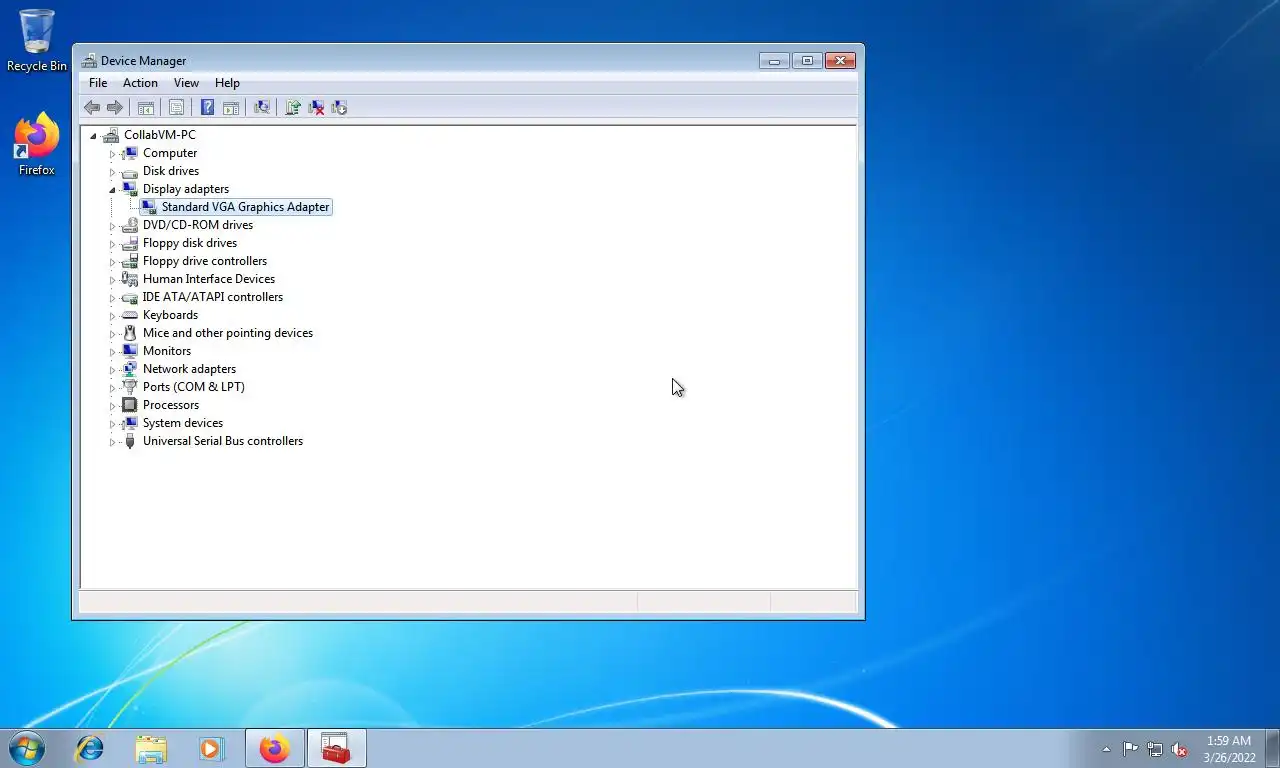
Task: Click the Device Manager toolbox taskbar button
Action: [x=337, y=748]
